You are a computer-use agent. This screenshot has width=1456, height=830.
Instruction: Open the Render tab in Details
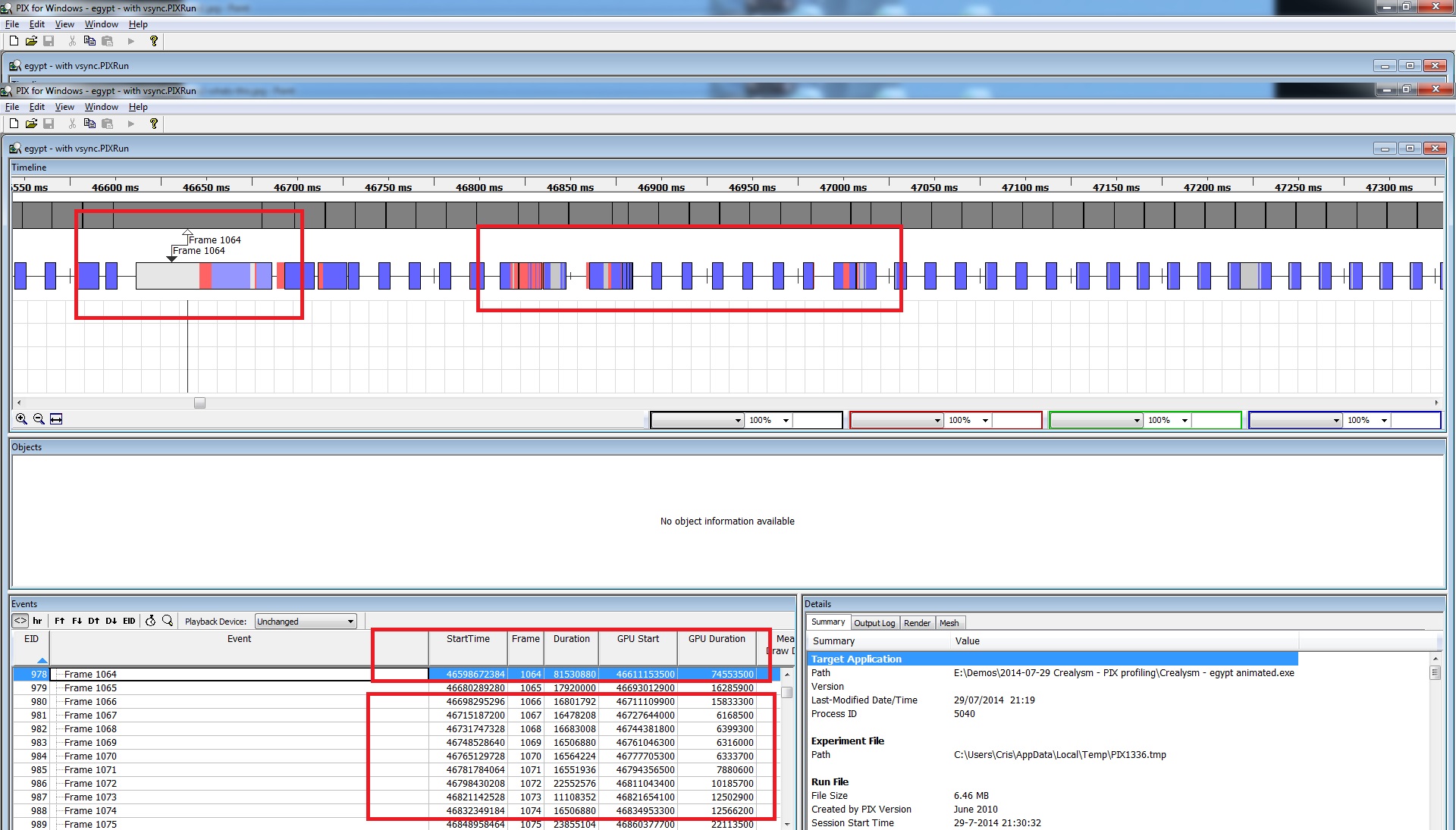click(x=917, y=623)
